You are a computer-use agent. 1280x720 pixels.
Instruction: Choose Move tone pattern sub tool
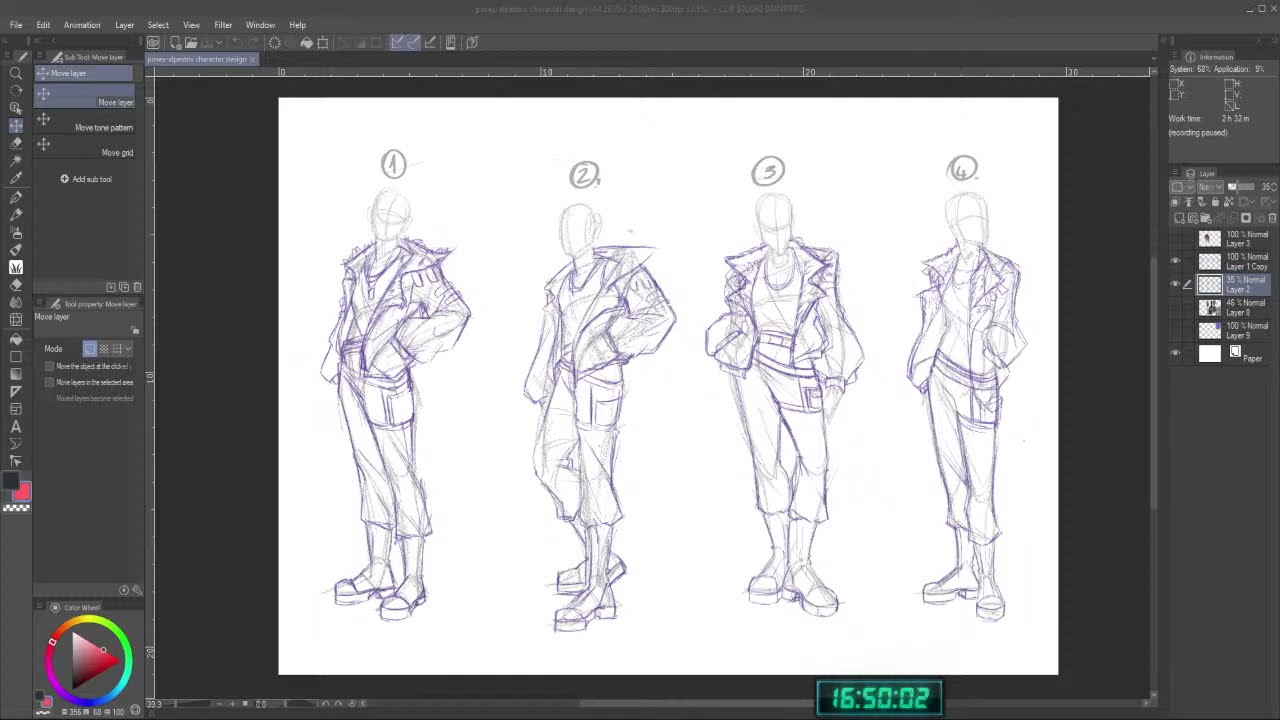tap(85, 120)
